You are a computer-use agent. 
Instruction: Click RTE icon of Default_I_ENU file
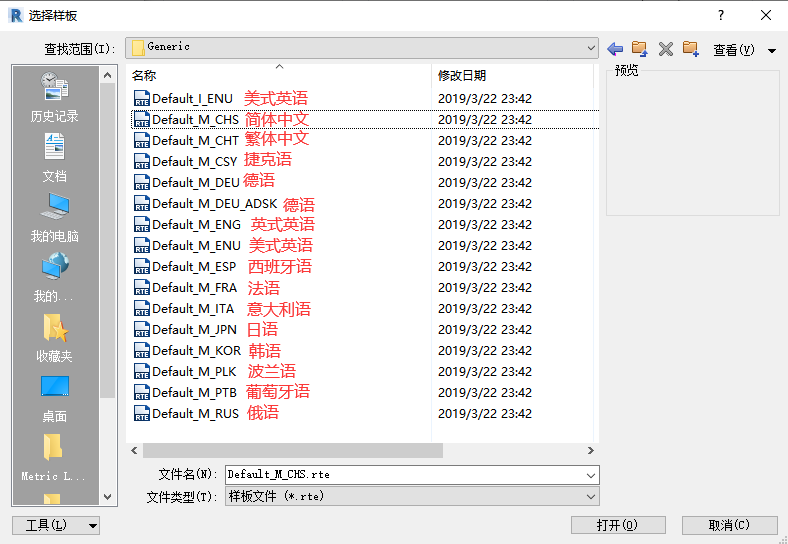pos(142,98)
